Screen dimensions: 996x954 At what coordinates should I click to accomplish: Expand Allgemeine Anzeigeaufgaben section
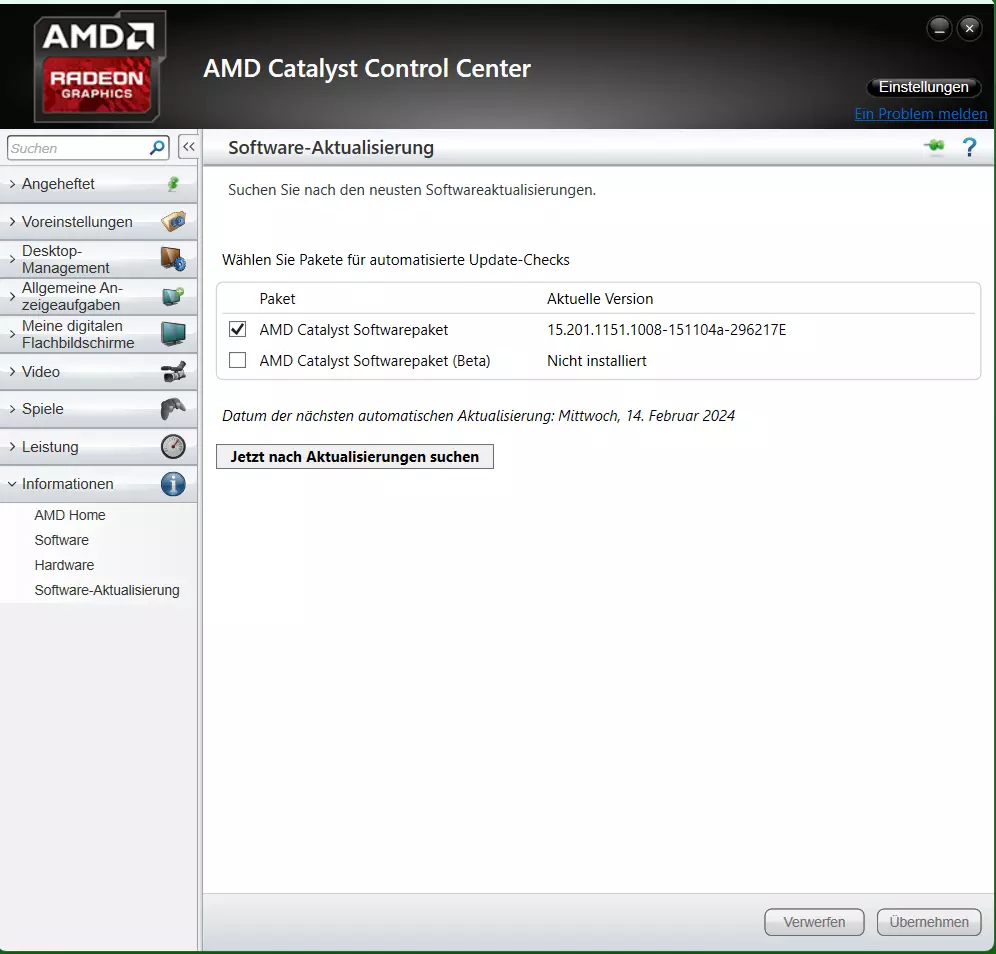click(98, 297)
